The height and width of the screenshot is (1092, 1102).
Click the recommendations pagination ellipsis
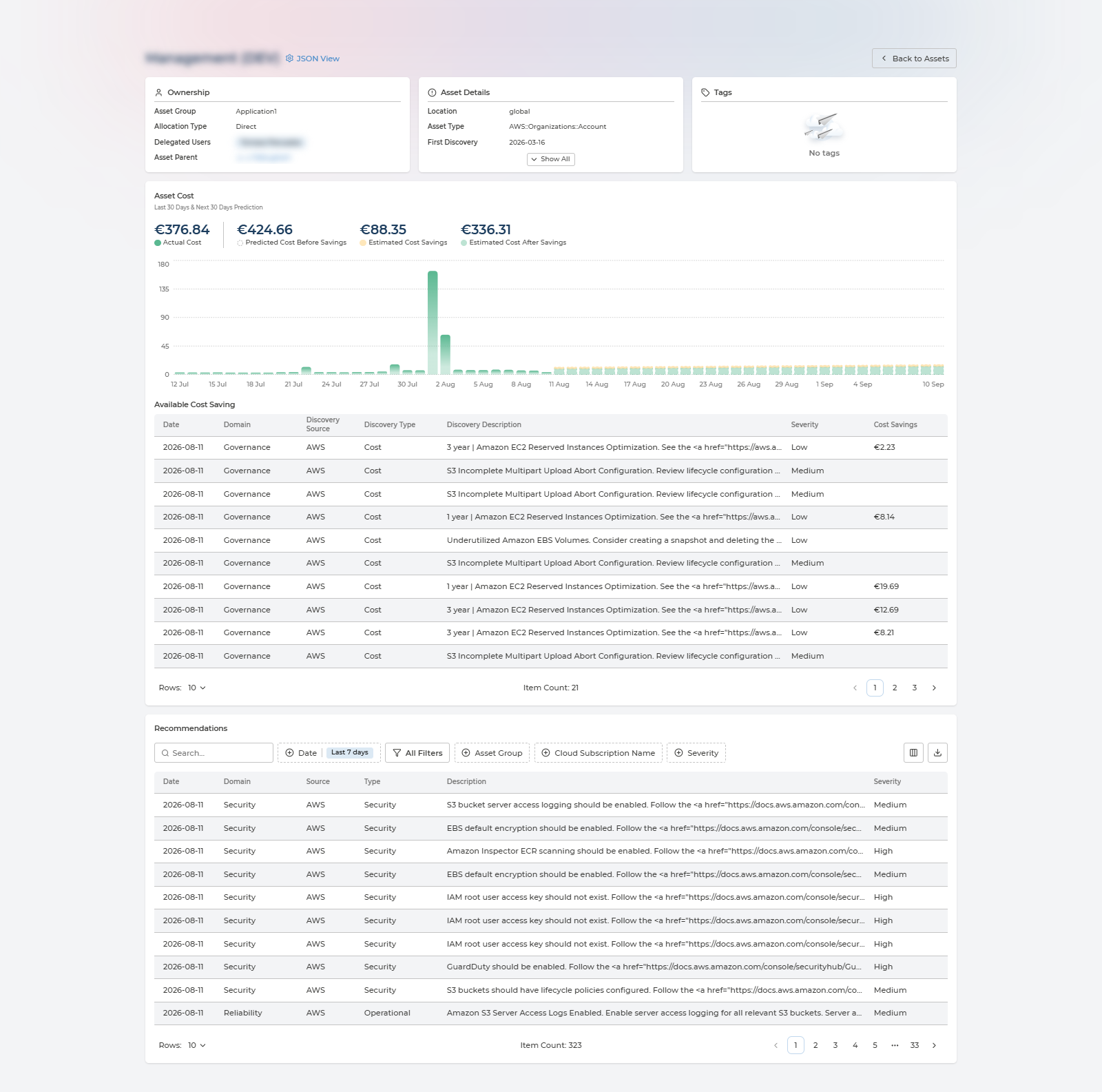(x=895, y=1045)
